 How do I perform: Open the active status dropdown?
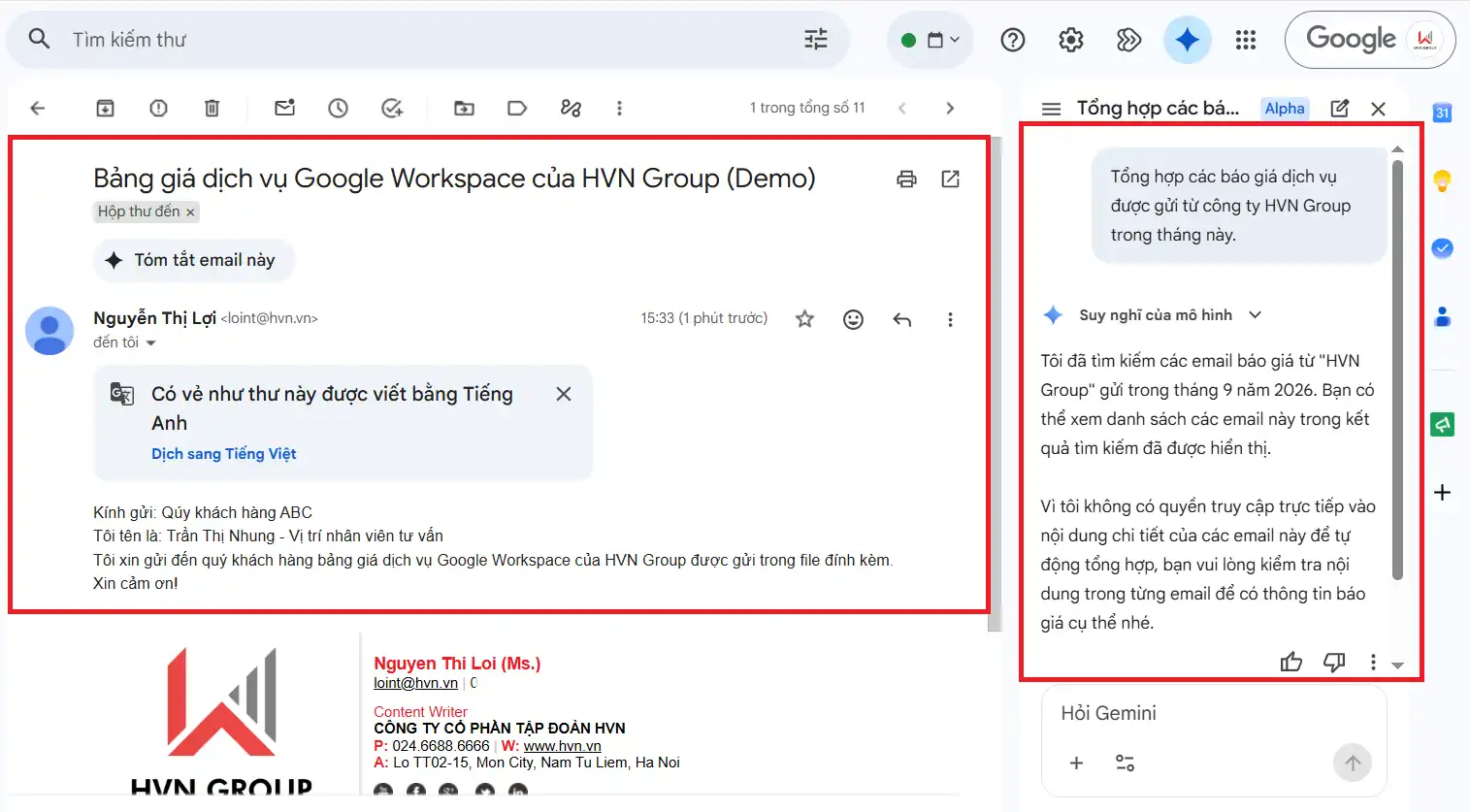(930, 40)
